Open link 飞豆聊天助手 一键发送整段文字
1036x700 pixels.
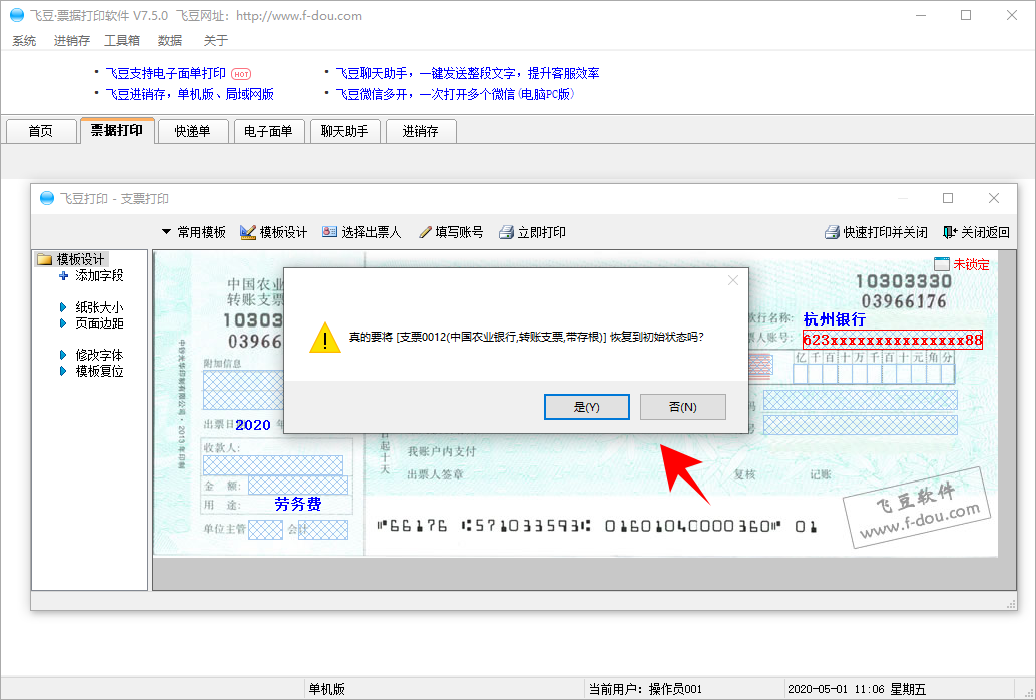[x=467, y=73]
